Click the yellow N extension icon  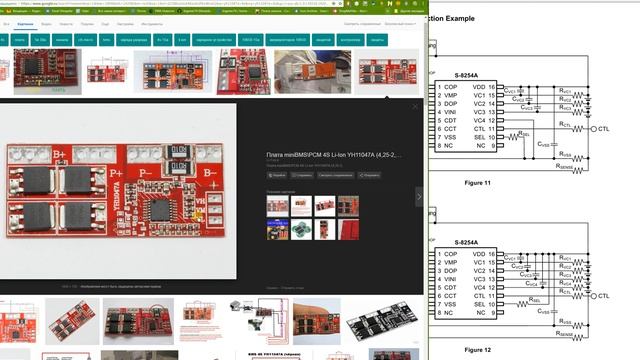(390, 3)
